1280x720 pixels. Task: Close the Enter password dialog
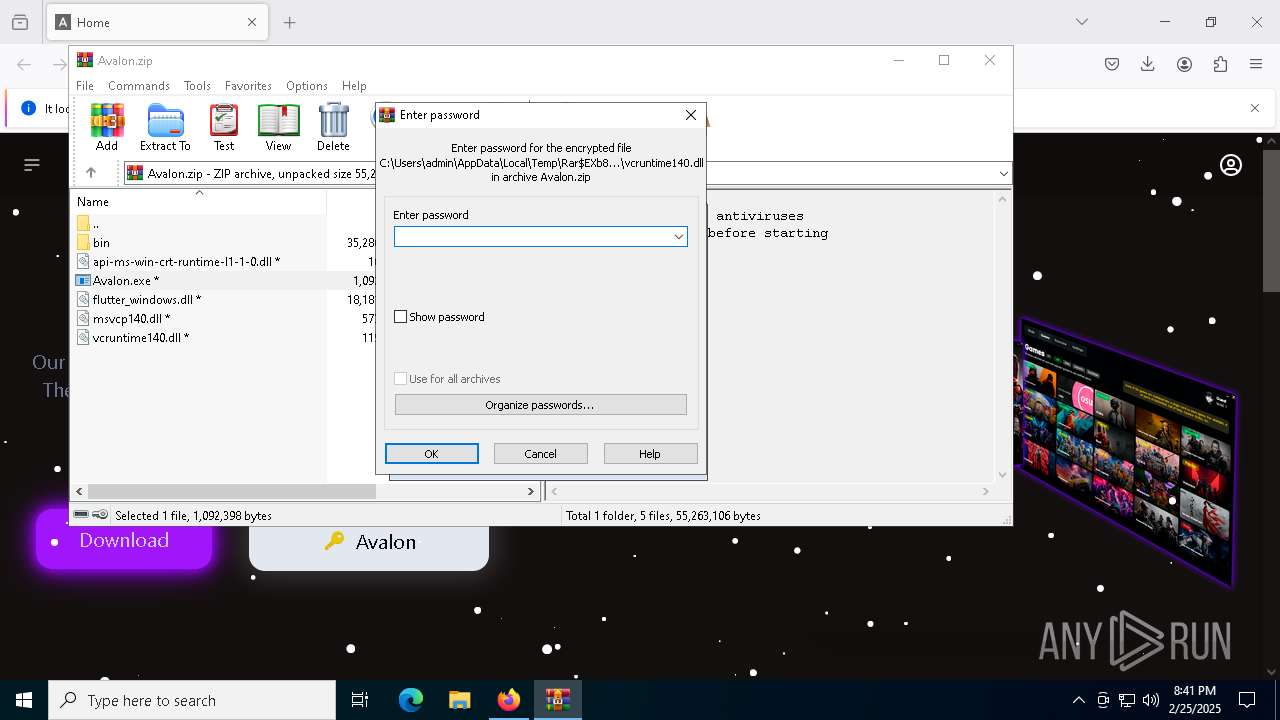[691, 115]
